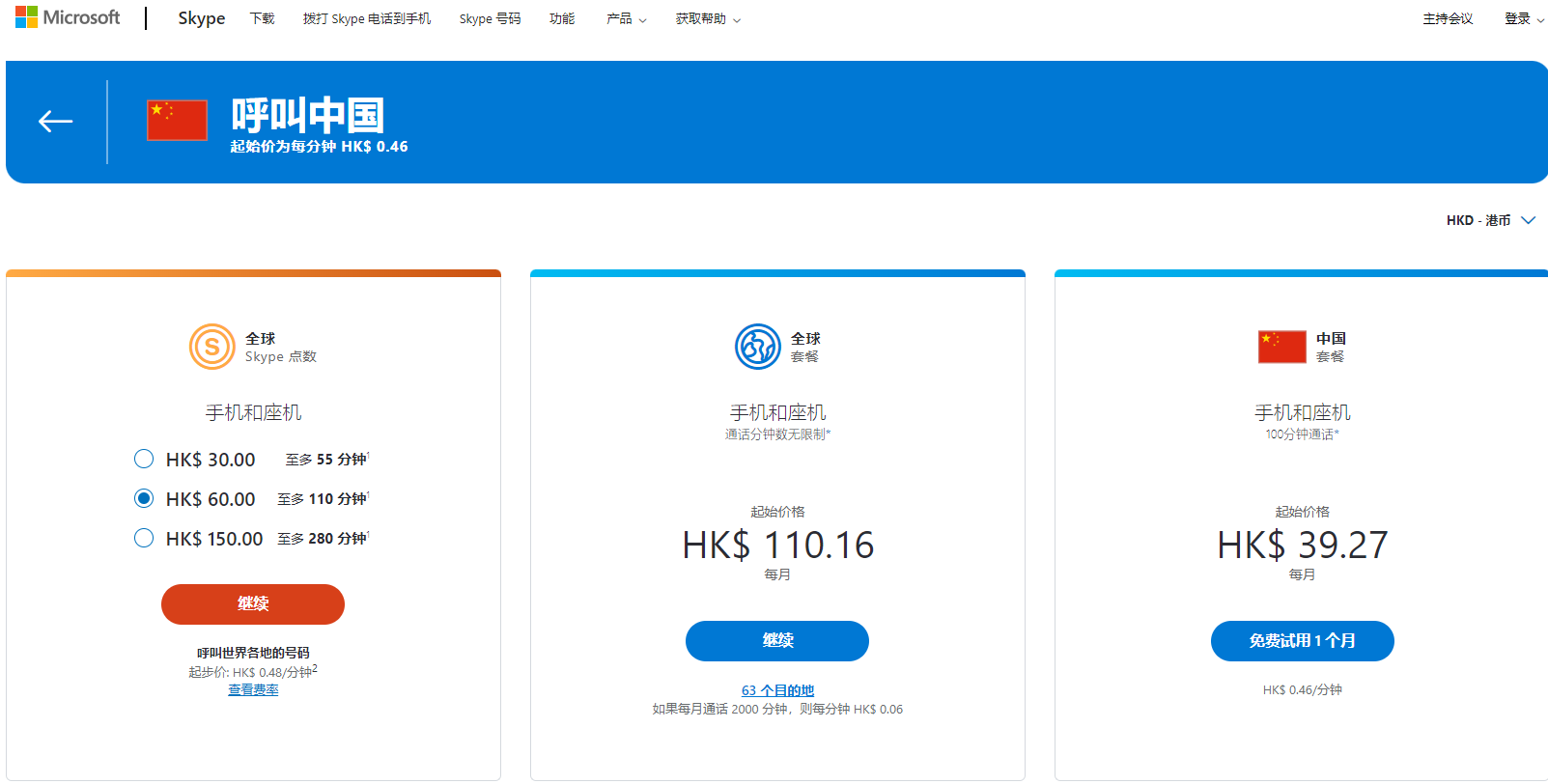Go back using the left arrow
The height and width of the screenshot is (784, 1548).
pos(56,121)
